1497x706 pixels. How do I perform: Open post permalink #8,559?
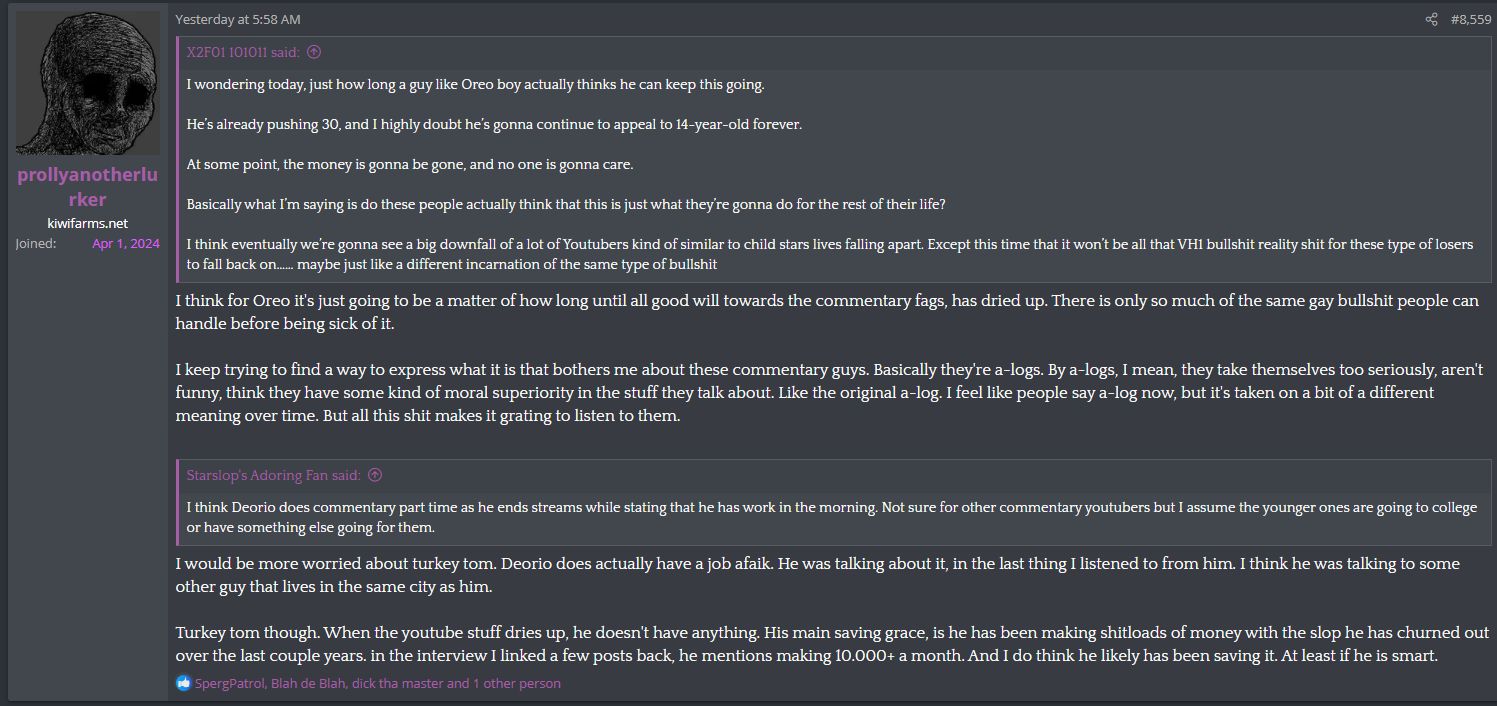[1470, 19]
